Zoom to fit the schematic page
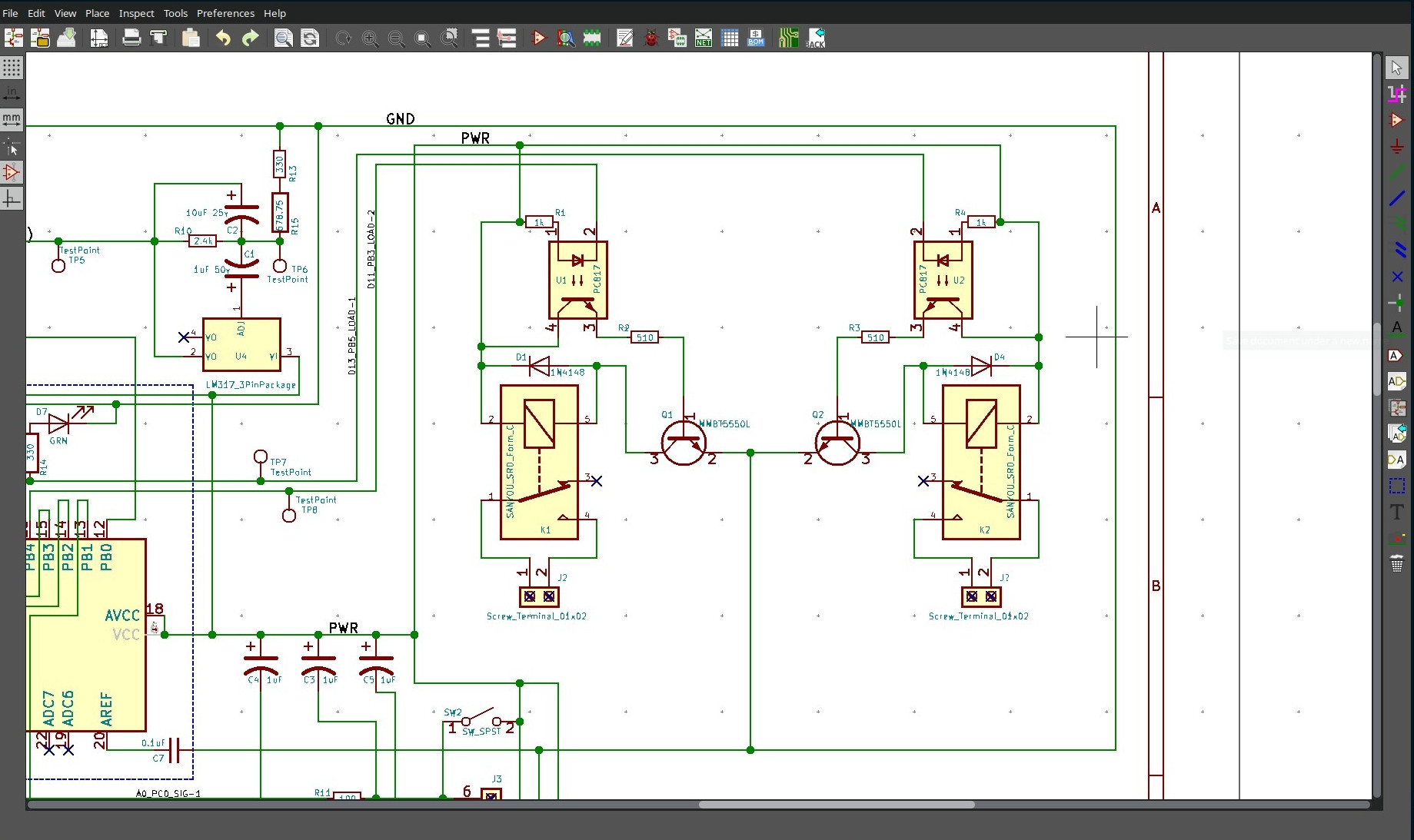This screenshot has width=1414, height=840. click(x=423, y=38)
